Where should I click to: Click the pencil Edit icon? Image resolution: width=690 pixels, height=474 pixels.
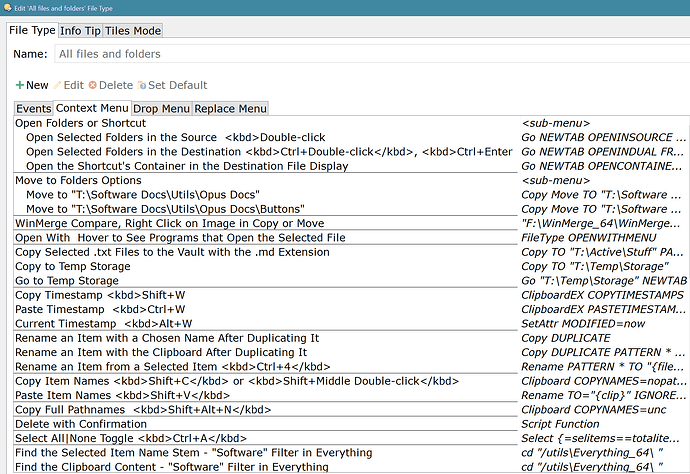(x=57, y=85)
